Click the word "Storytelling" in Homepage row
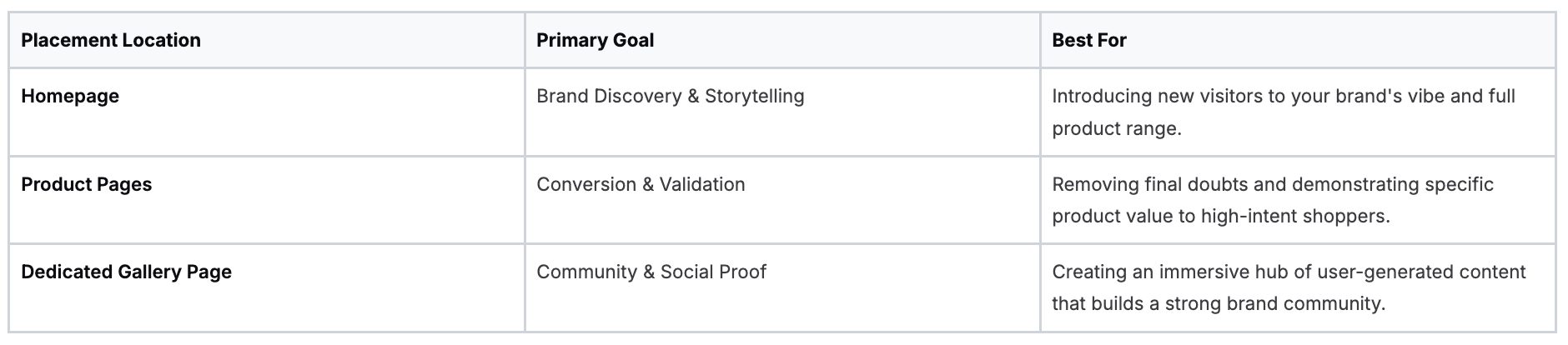The width and height of the screenshot is (1568, 345). point(754,96)
